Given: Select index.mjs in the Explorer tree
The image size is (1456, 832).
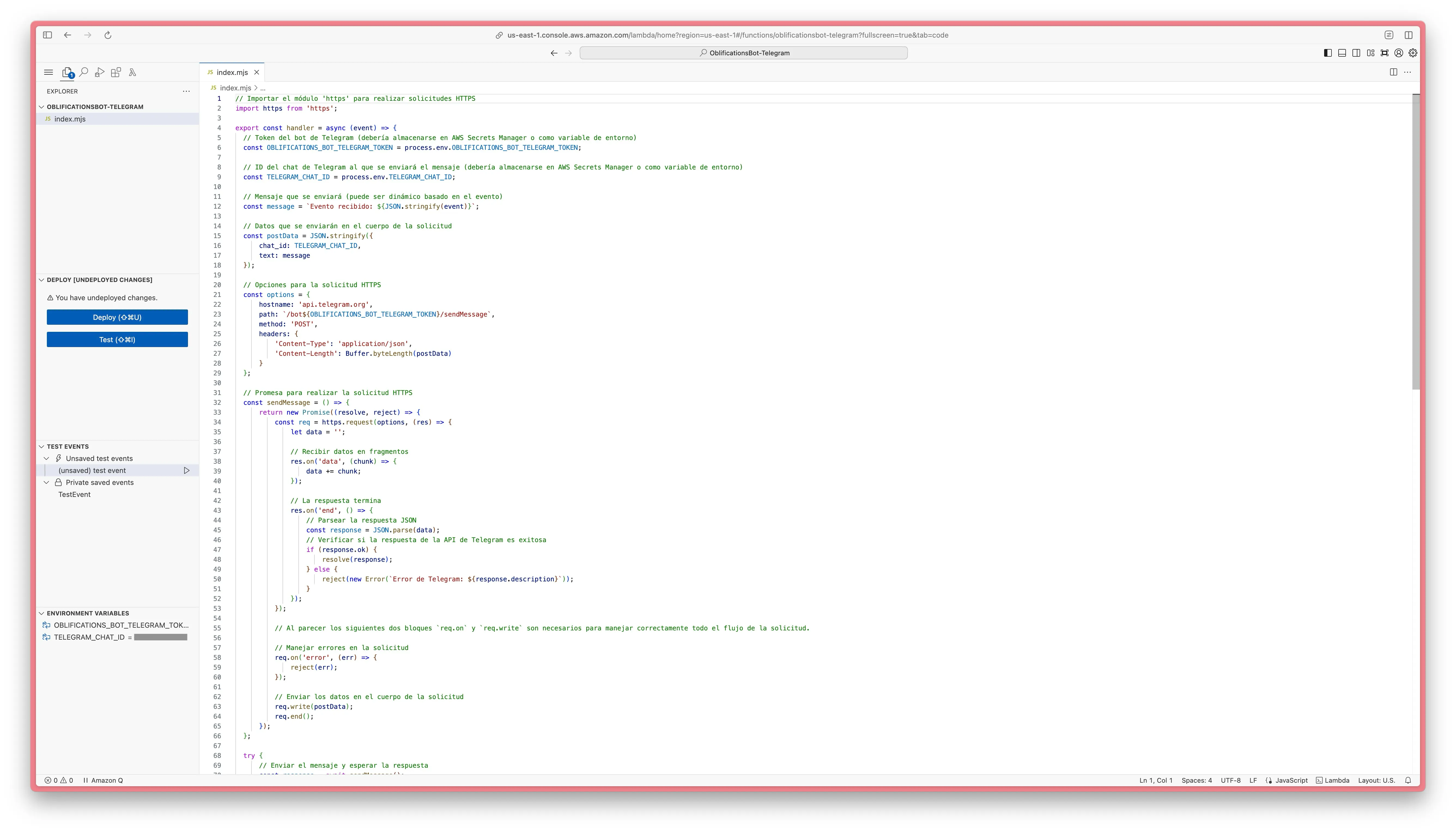Looking at the screenshot, I should coord(118,119).
